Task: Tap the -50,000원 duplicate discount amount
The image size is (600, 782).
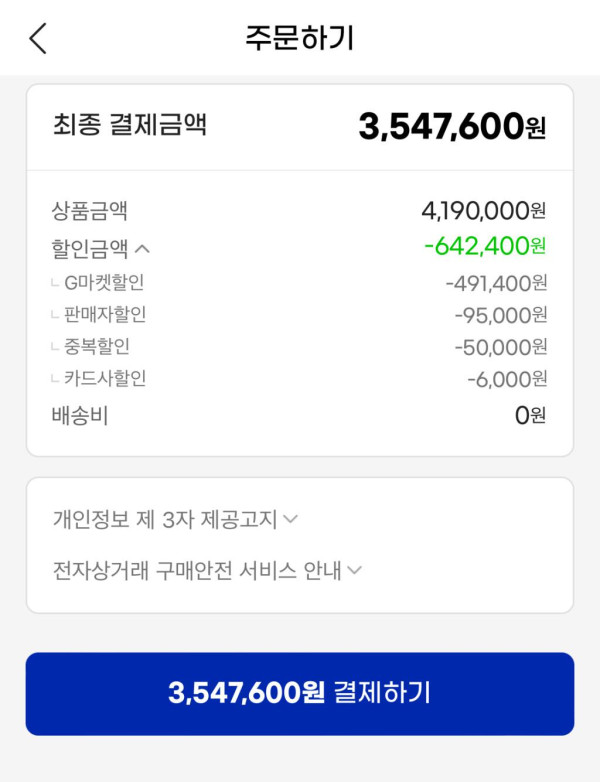Action: tap(501, 347)
